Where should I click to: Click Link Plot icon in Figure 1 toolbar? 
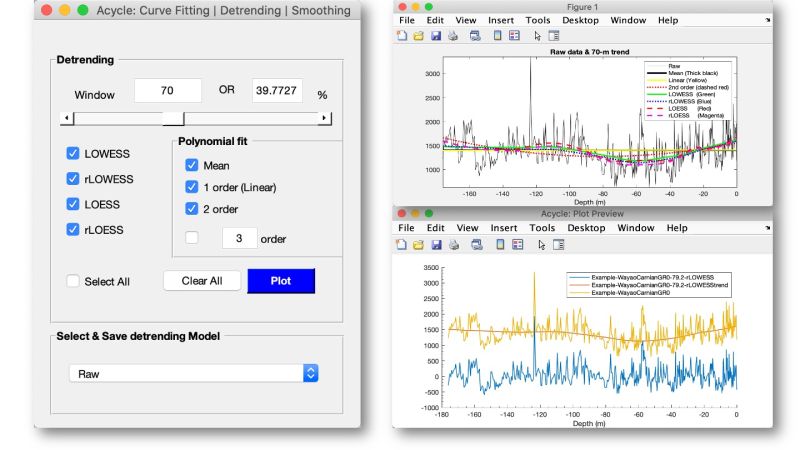pyautogui.click(x=475, y=36)
